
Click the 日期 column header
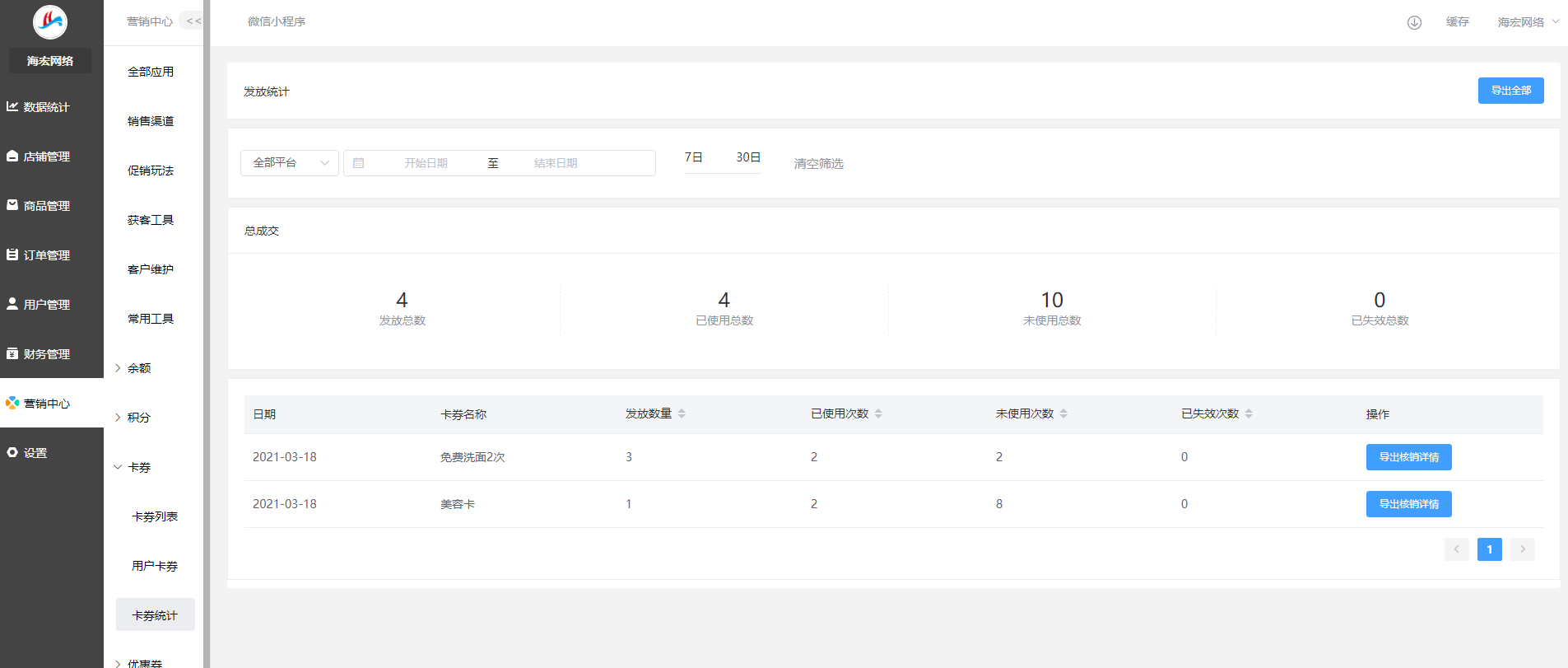pyautogui.click(x=264, y=414)
